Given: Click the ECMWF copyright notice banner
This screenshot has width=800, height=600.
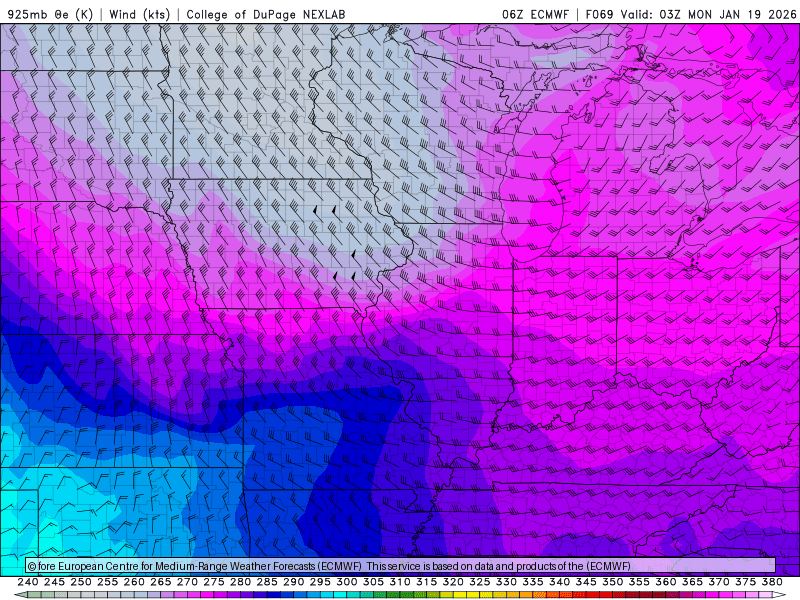Looking at the screenshot, I should pos(401,566).
